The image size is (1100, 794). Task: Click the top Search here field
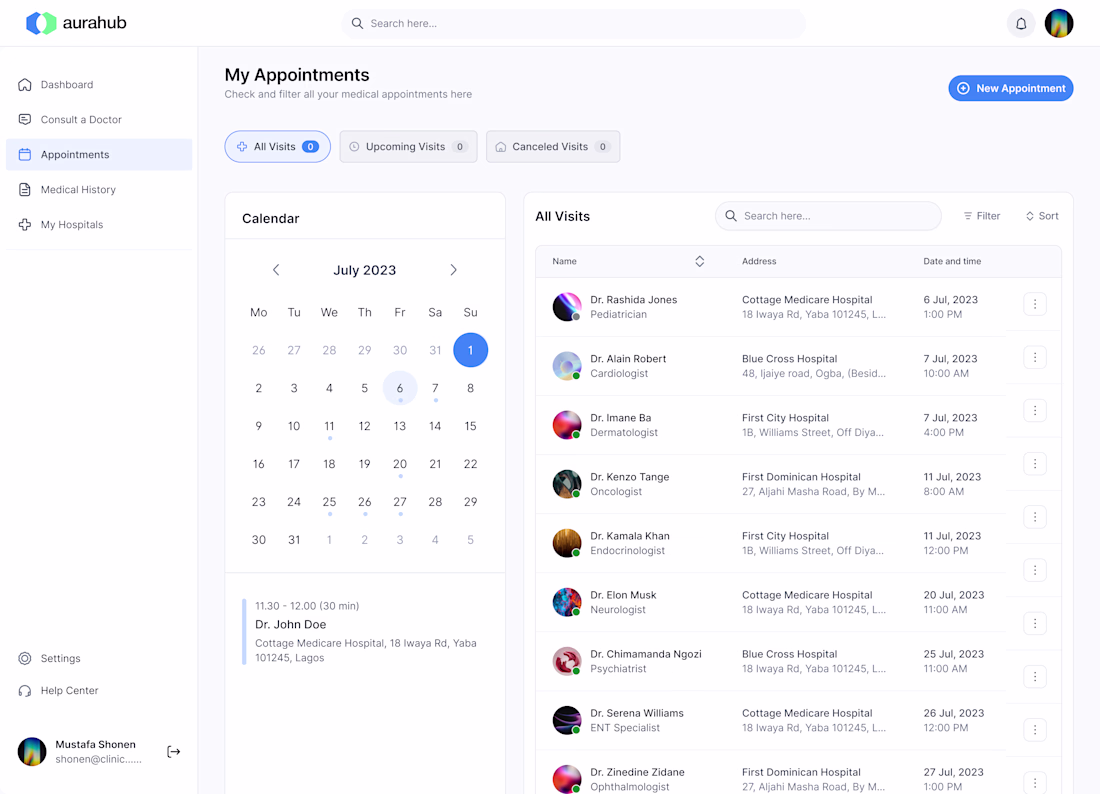tap(573, 24)
